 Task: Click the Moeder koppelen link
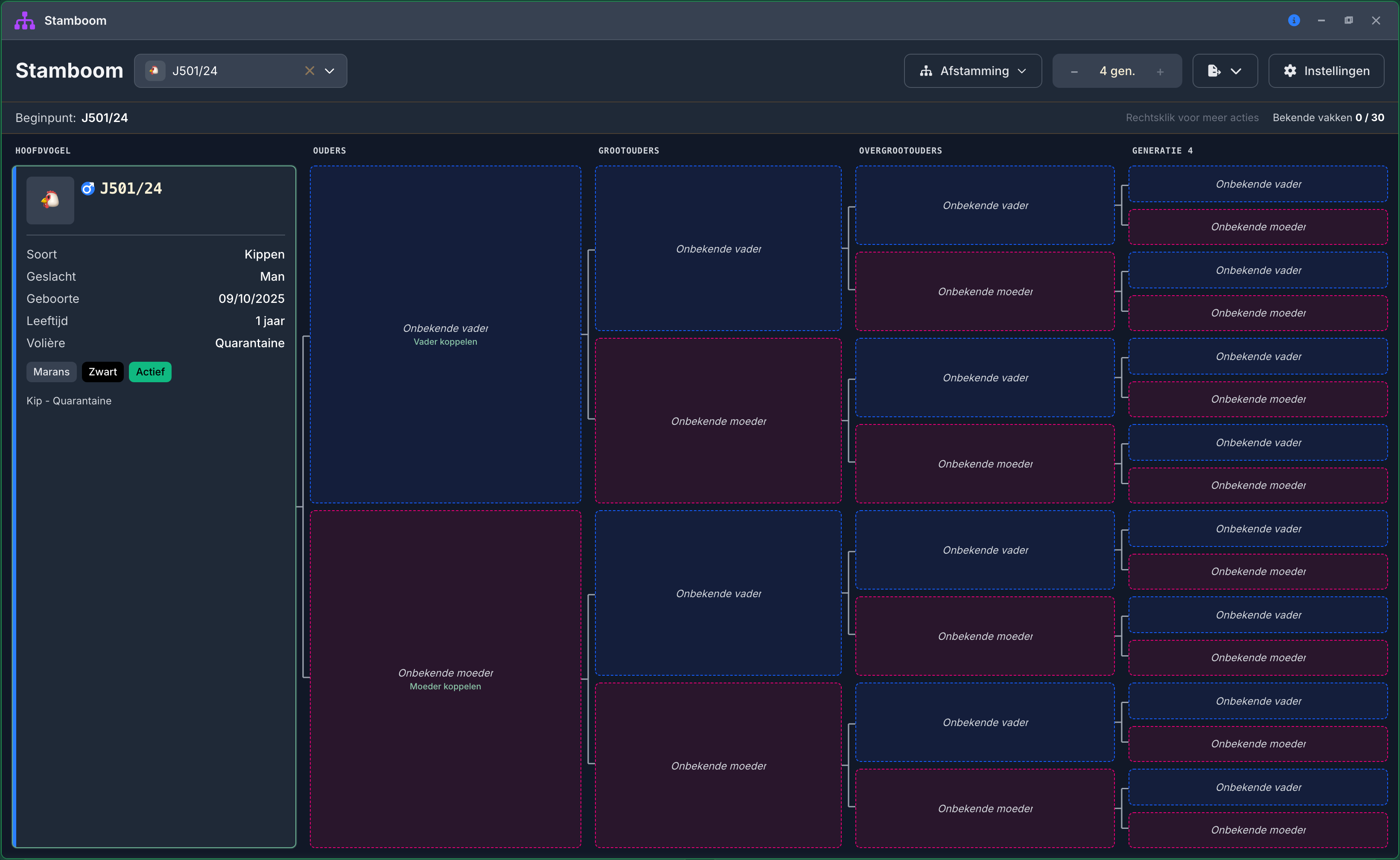click(x=445, y=686)
